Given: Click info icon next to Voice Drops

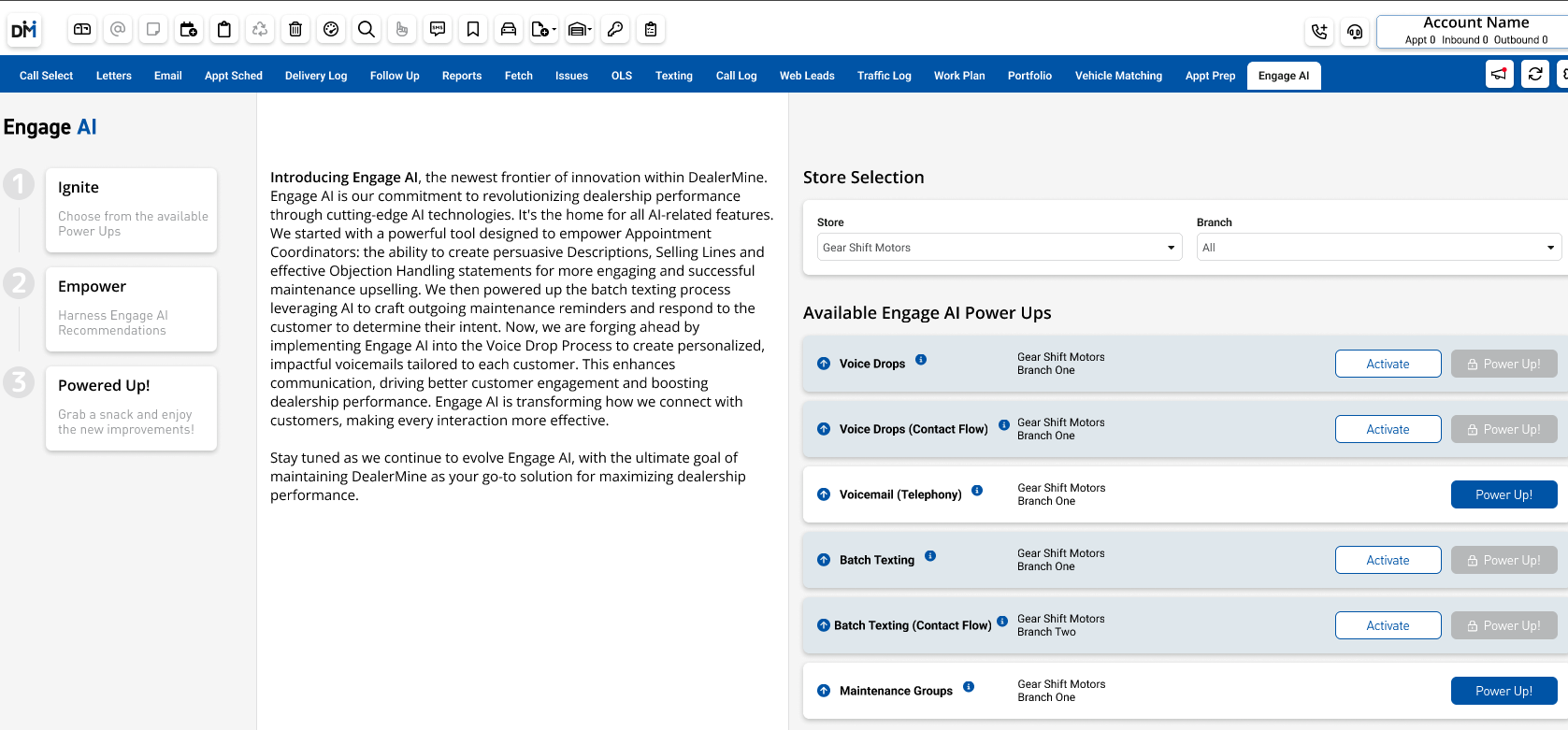Looking at the screenshot, I should (x=921, y=360).
